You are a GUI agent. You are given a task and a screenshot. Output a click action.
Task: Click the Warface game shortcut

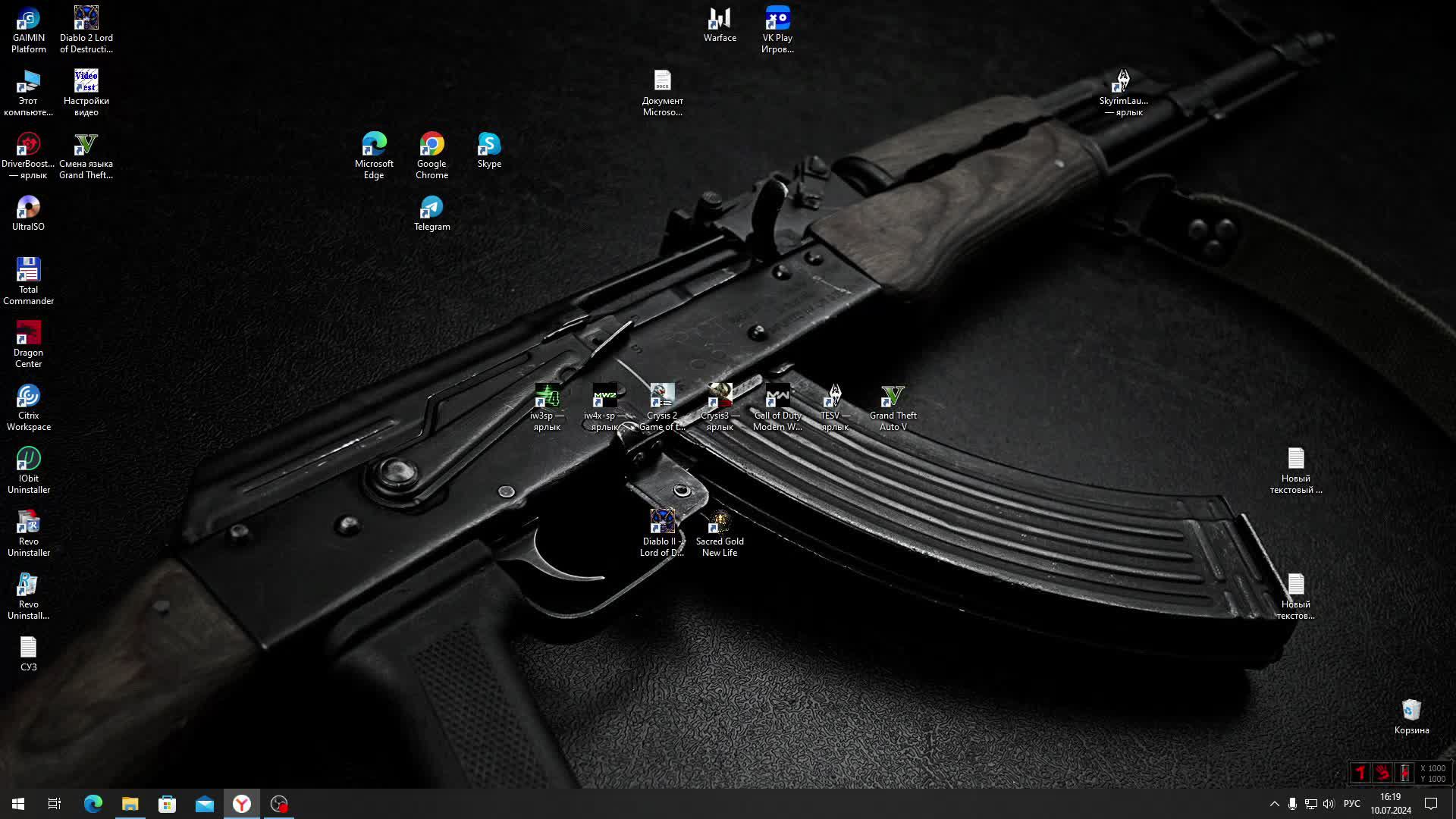tap(720, 24)
